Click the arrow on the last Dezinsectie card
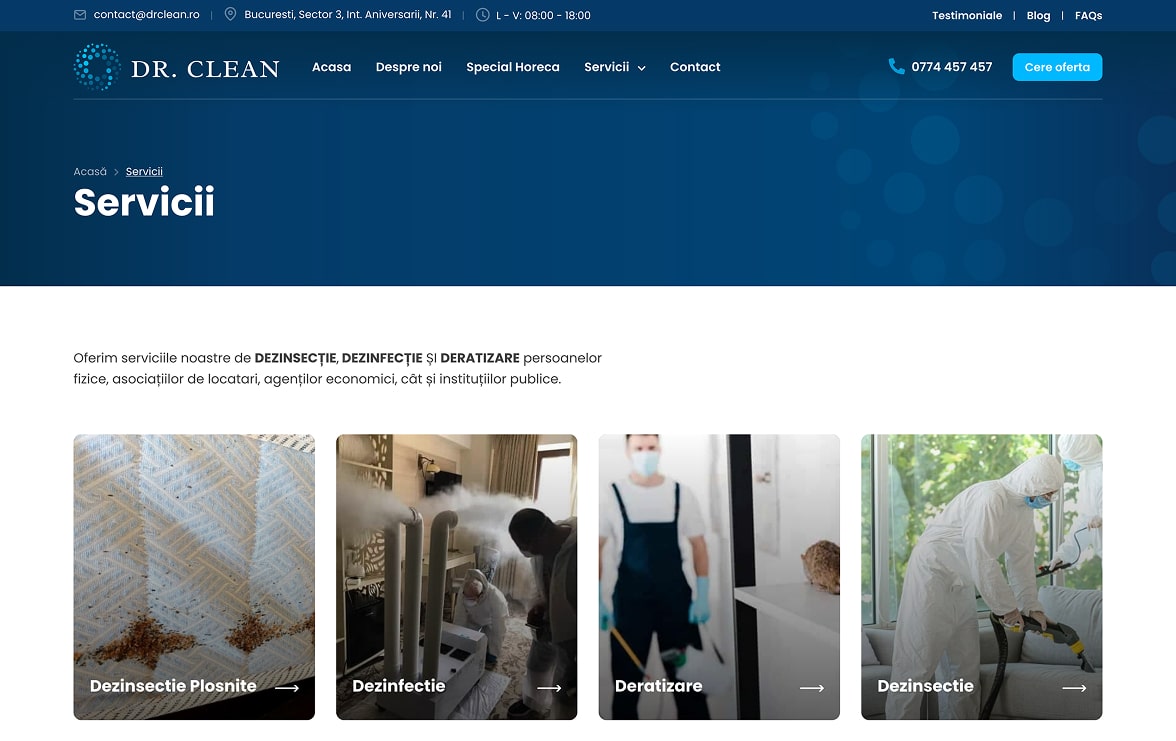Viewport: 1176px width, 741px height. pos(1075,688)
